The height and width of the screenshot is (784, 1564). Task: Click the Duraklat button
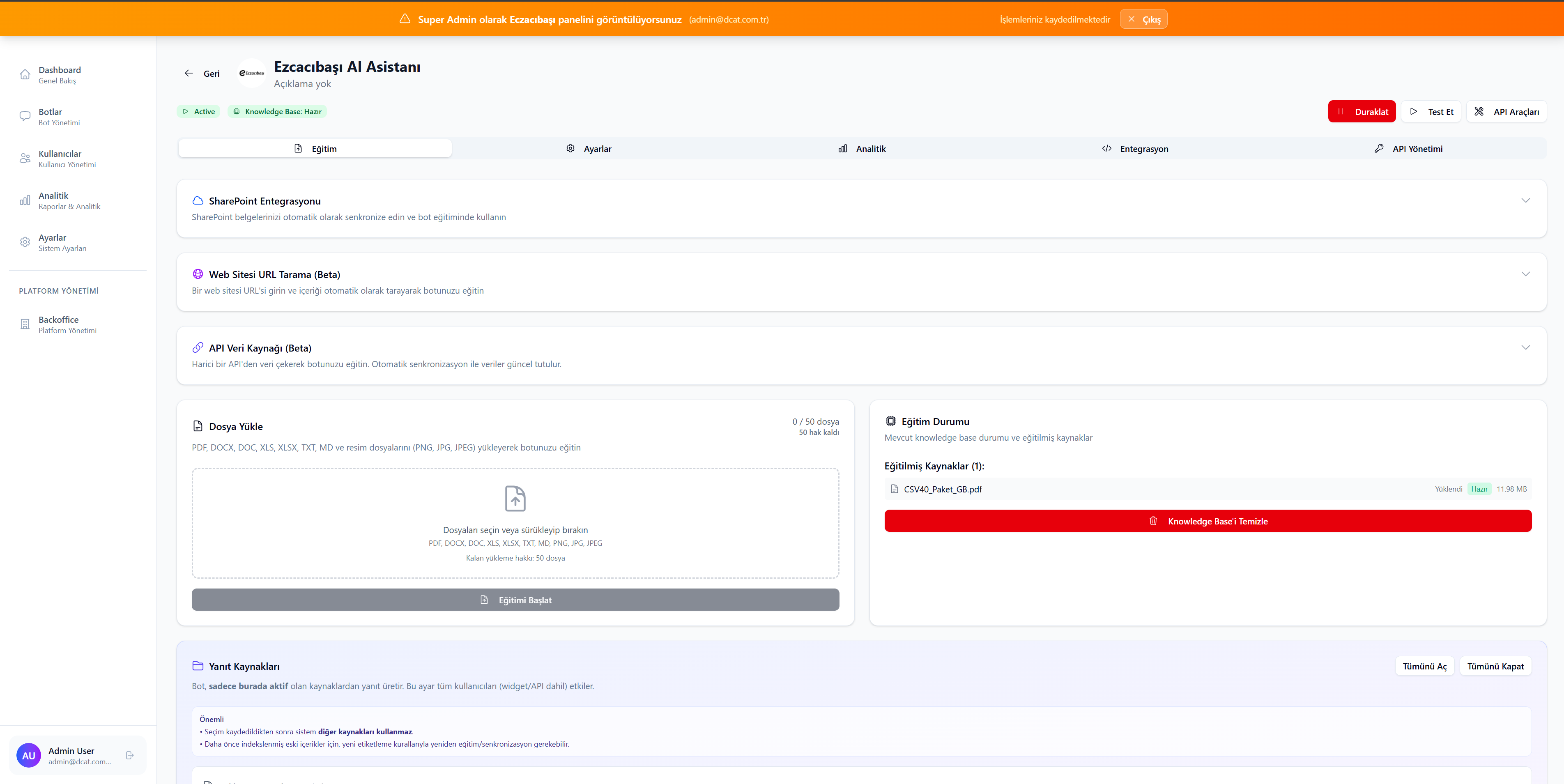point(1362,112)
